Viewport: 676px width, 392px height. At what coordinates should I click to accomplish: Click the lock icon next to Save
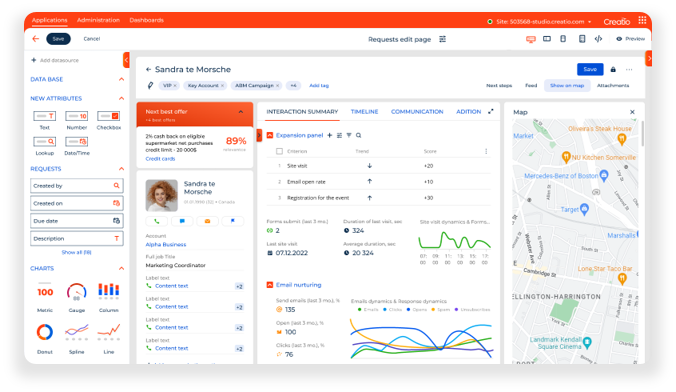click(613, 69)
